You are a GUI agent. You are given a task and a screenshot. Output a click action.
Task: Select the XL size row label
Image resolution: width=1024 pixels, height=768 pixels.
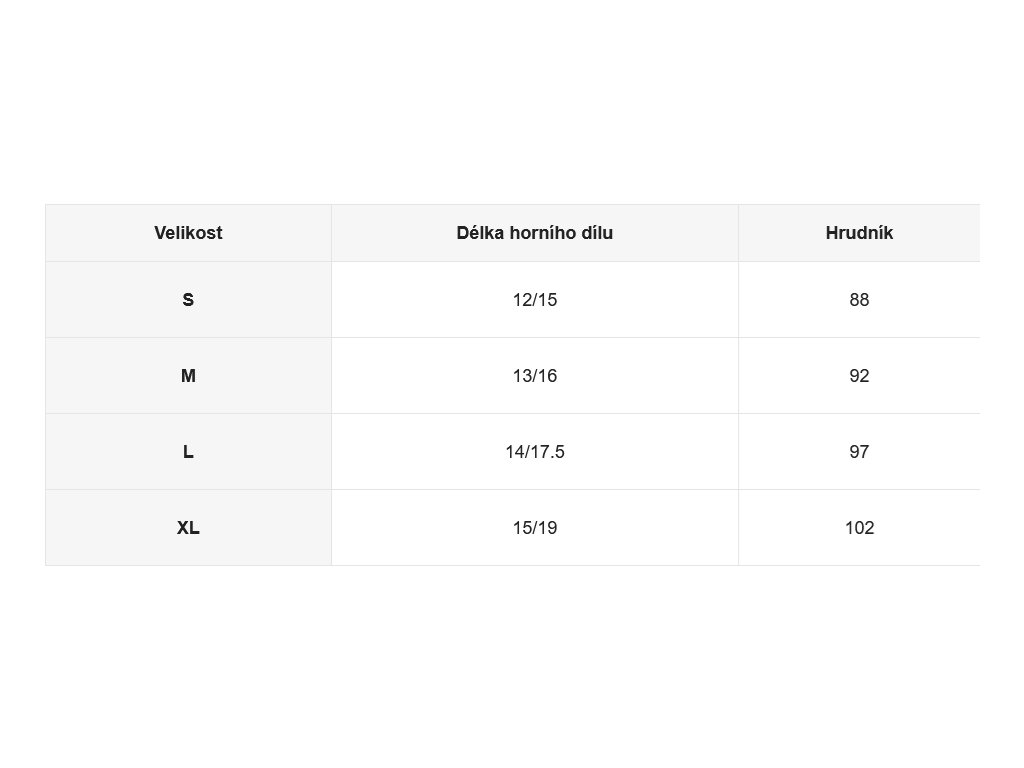[x=188, y=527]
